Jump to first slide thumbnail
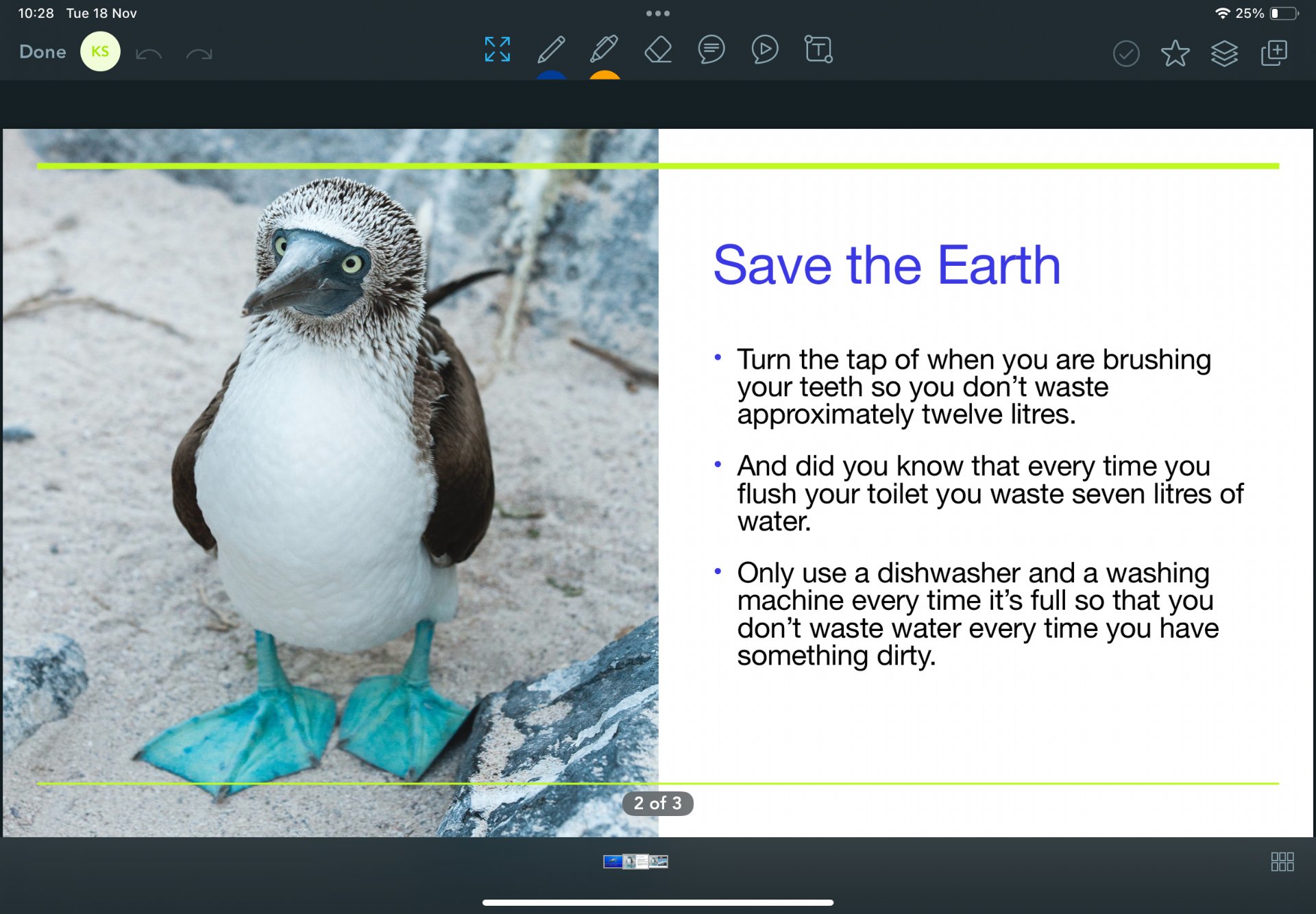 click(x=613, y=861)
